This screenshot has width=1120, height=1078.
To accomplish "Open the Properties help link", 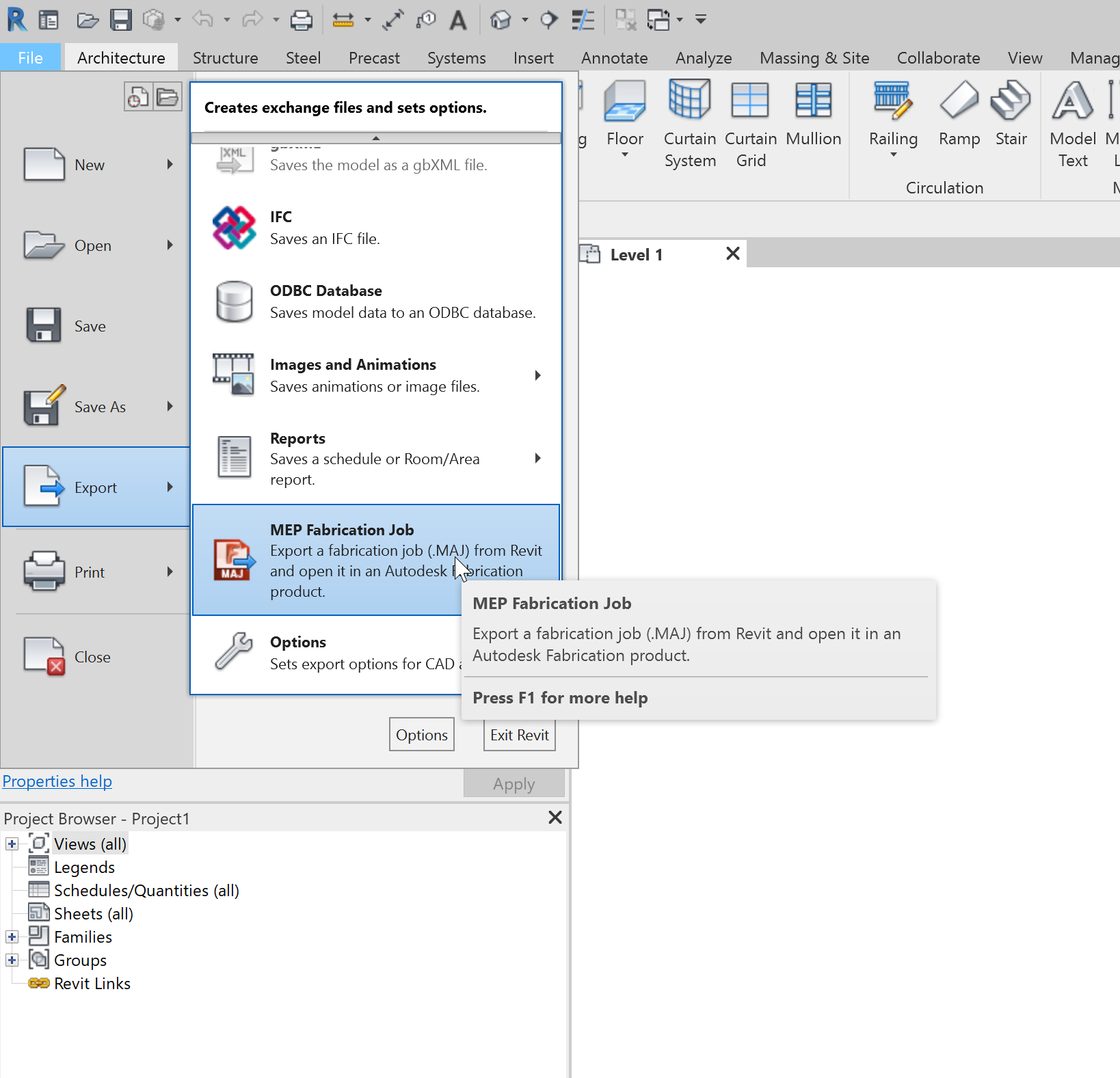I will (57, 781).
